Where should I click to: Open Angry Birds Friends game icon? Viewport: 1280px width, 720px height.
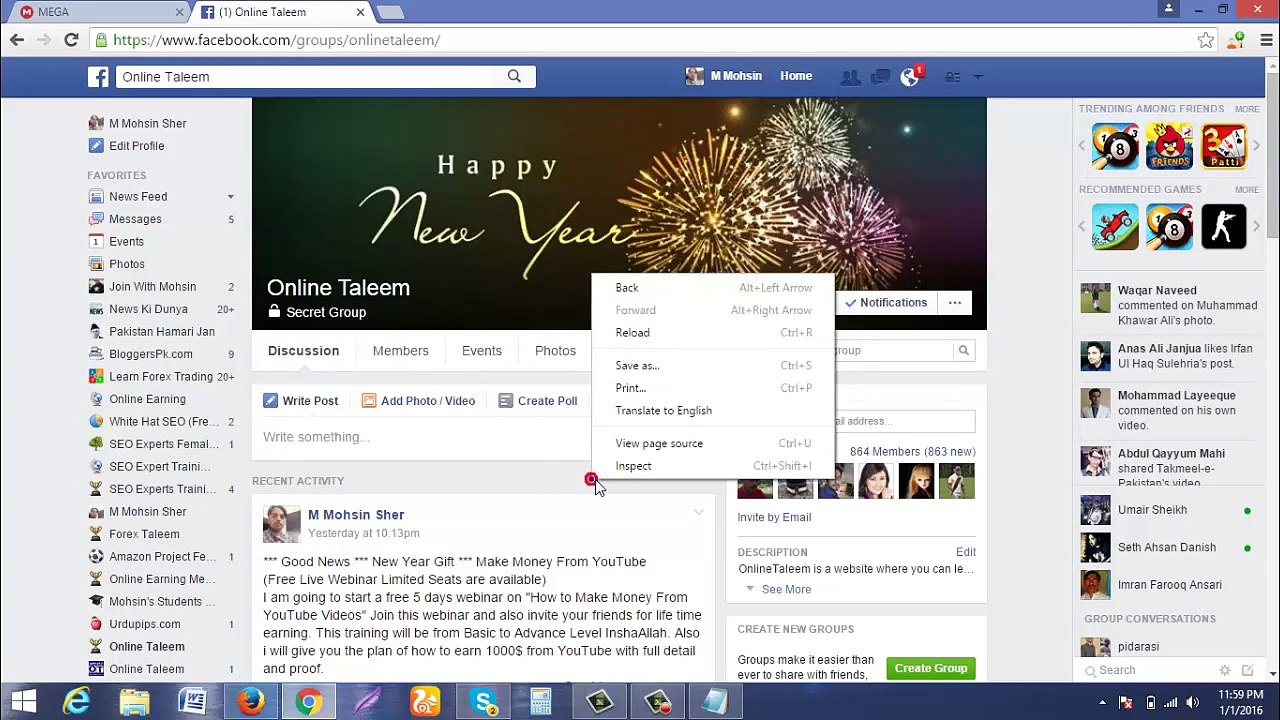1169,146
